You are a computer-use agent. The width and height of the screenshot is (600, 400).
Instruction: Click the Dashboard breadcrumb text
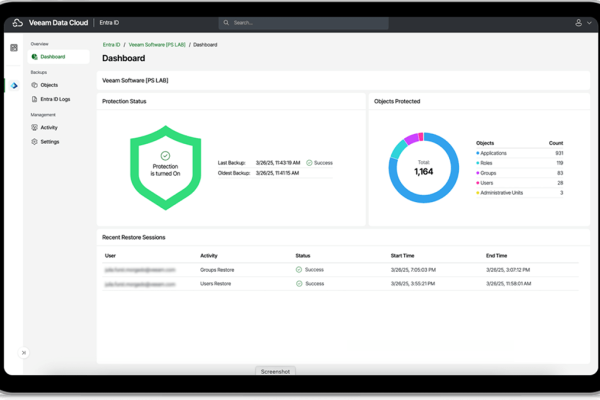coord(205,45)
